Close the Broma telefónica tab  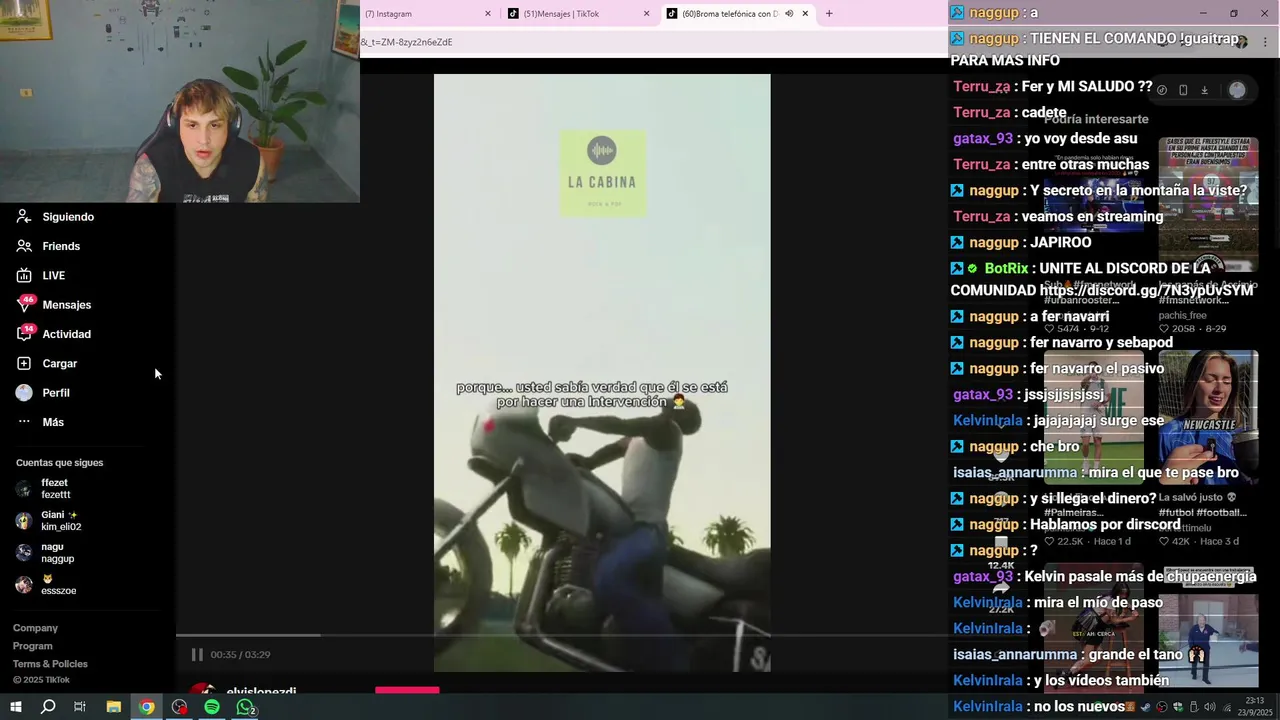point(805,14)
